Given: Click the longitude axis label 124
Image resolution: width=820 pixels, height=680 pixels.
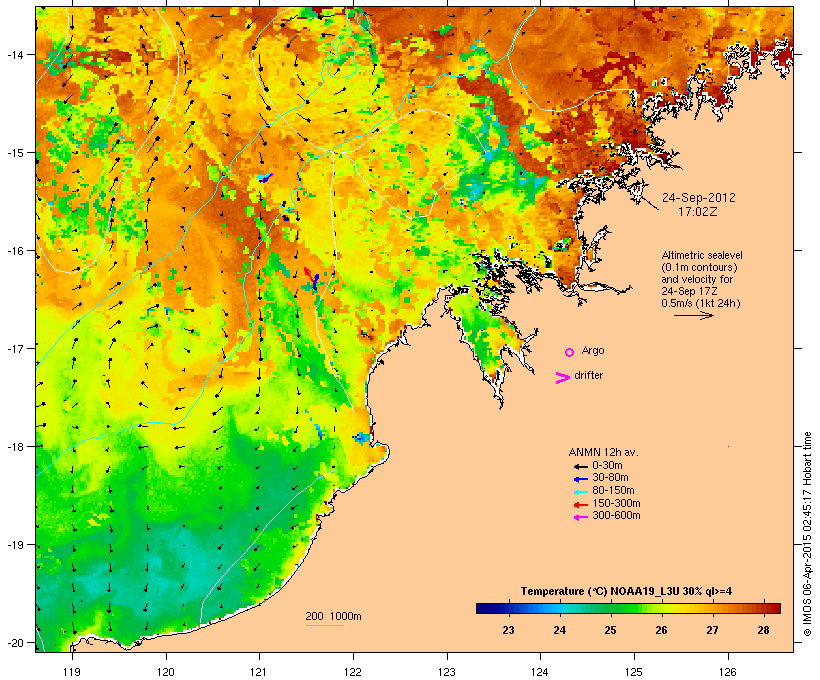Looking at the screenshot, I should [540, 672].
